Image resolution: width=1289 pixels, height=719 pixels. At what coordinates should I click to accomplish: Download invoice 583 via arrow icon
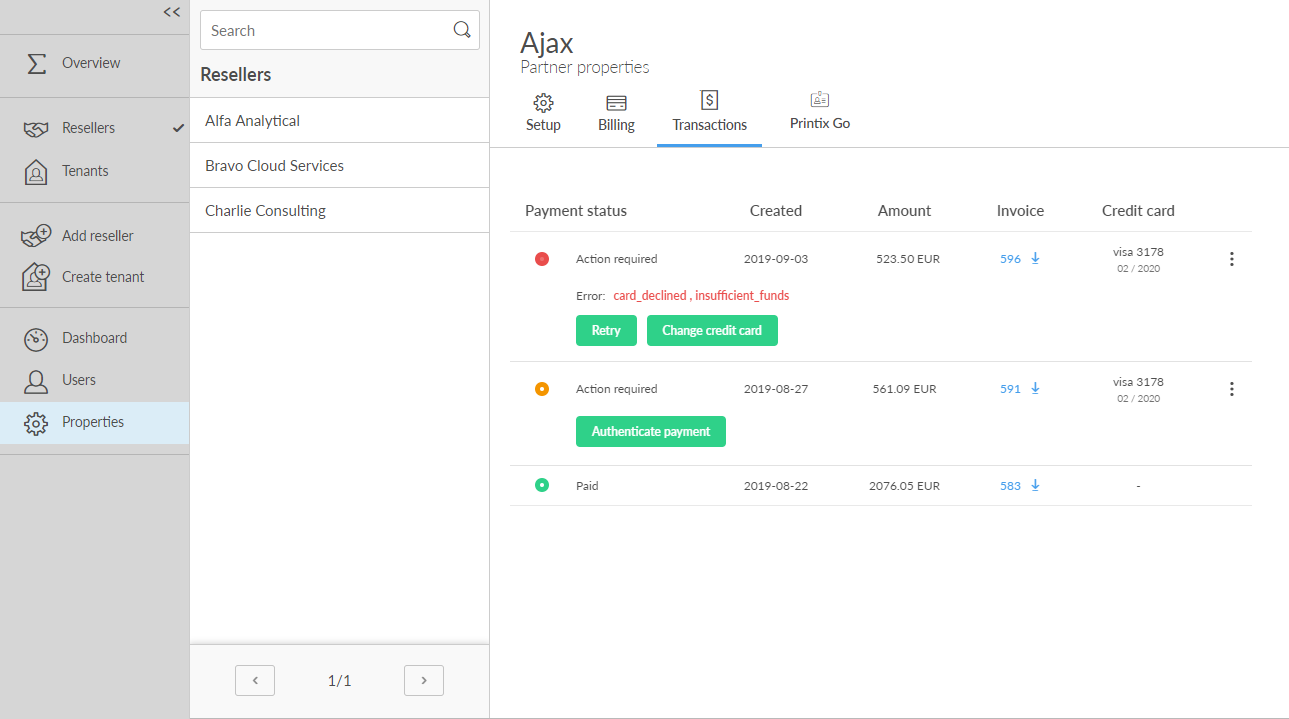[1035, 485]
